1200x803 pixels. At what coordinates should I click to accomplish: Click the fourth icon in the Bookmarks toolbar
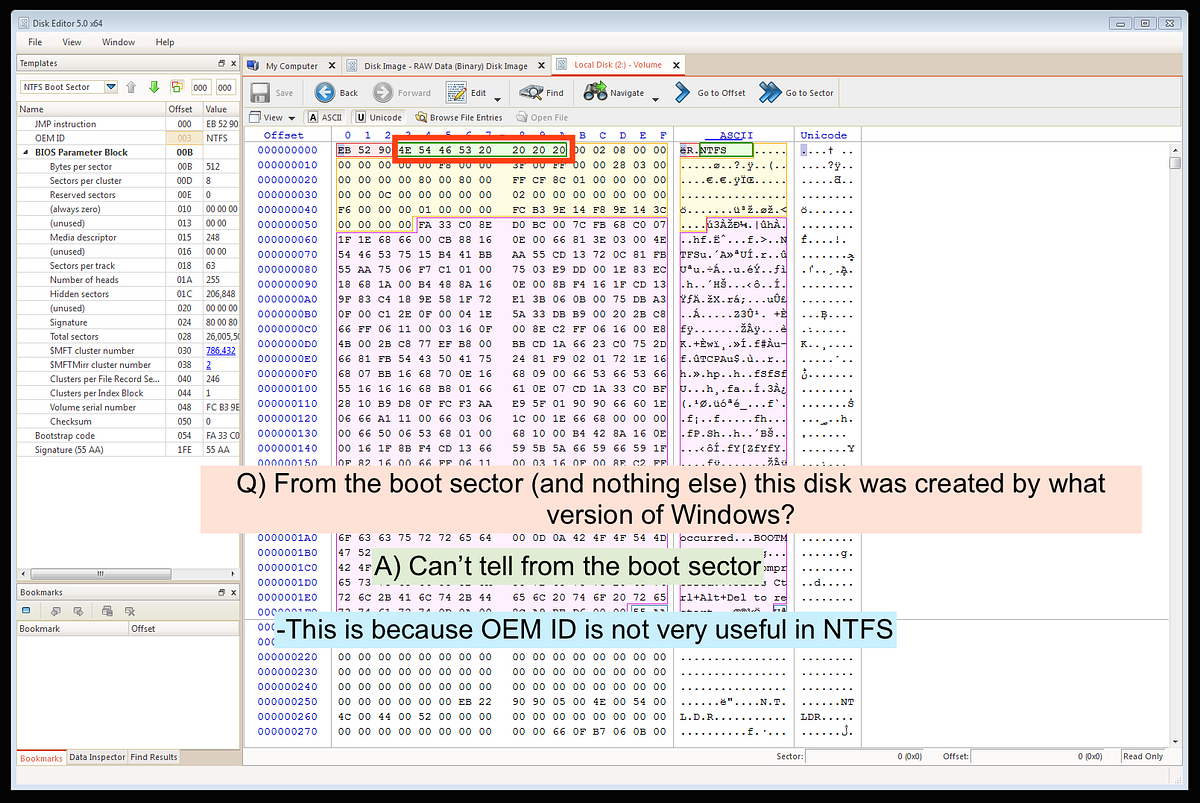[105, 610]
